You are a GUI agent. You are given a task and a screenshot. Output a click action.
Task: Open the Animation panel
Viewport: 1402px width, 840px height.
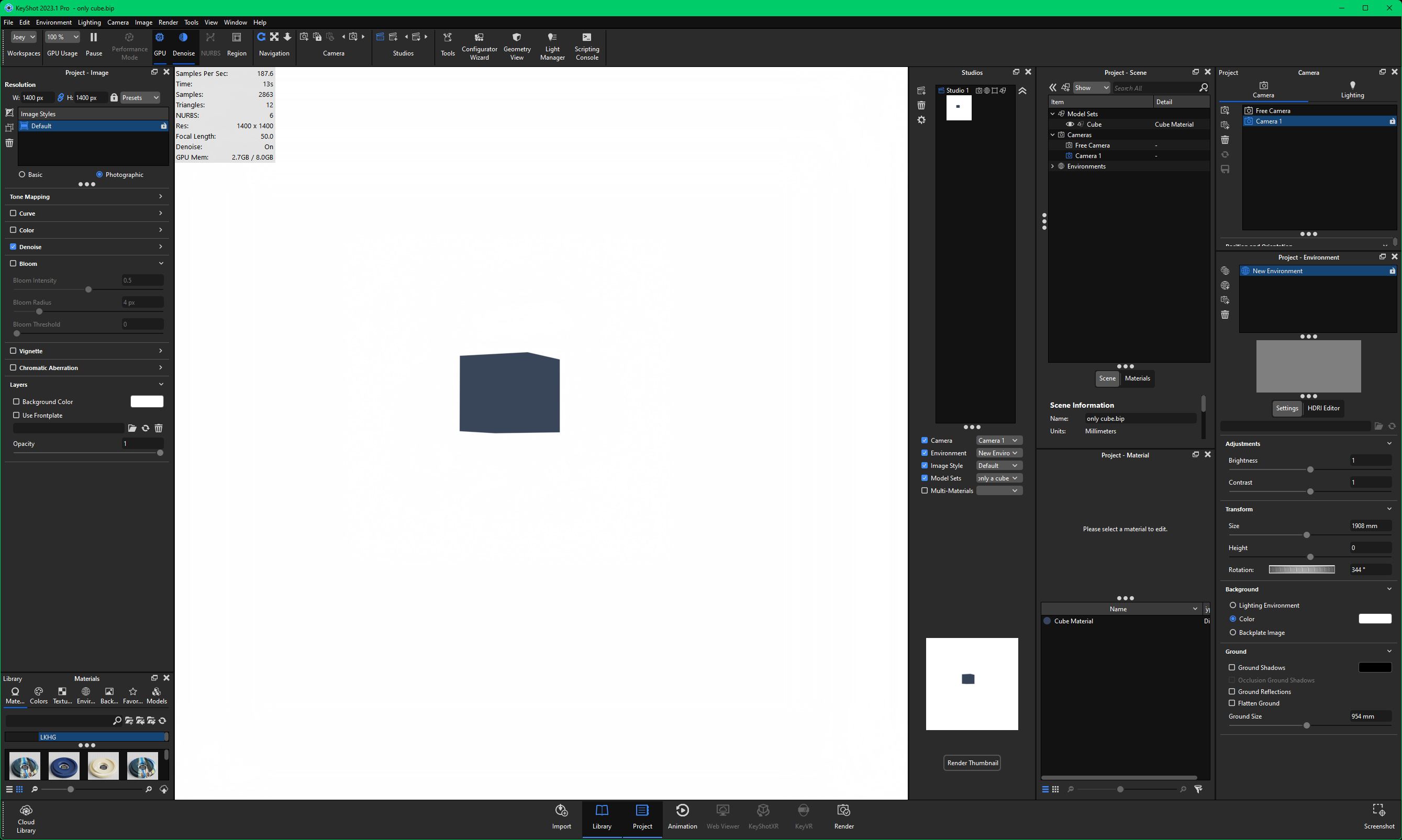tap(682, 817)
